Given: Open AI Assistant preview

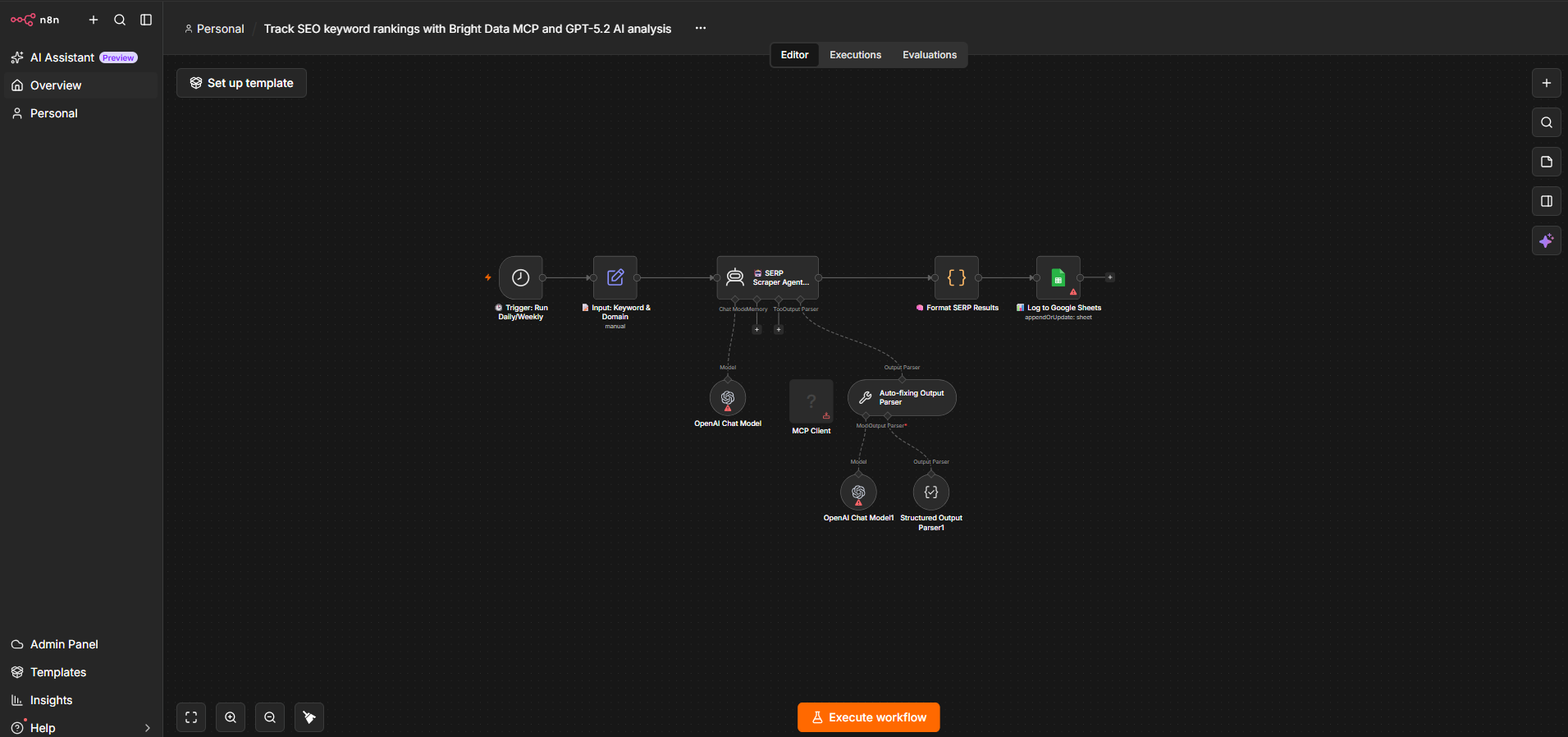Looking at the screenshot, I should [80, 57].
